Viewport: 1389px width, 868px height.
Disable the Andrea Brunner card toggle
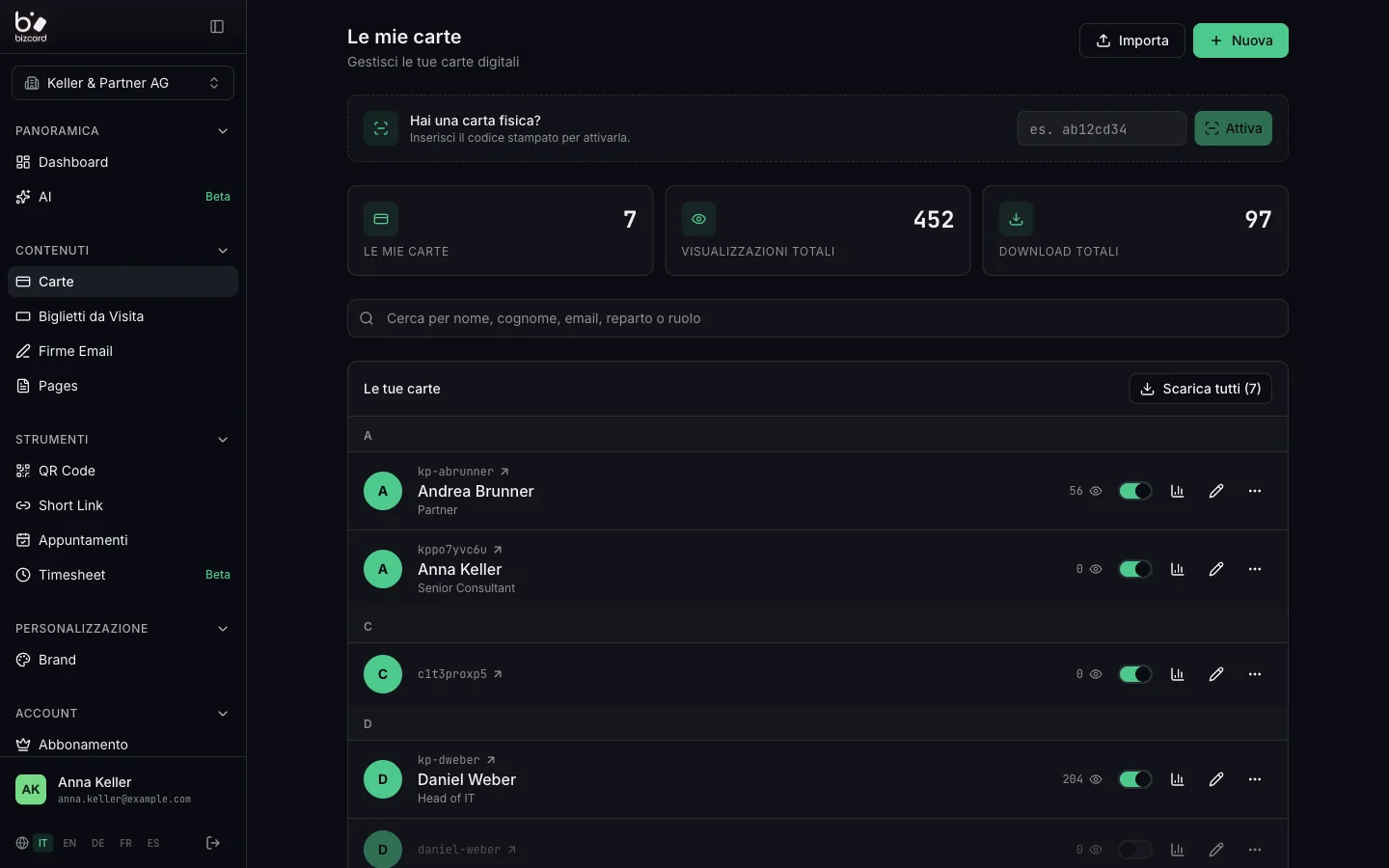click(1135, 491)
